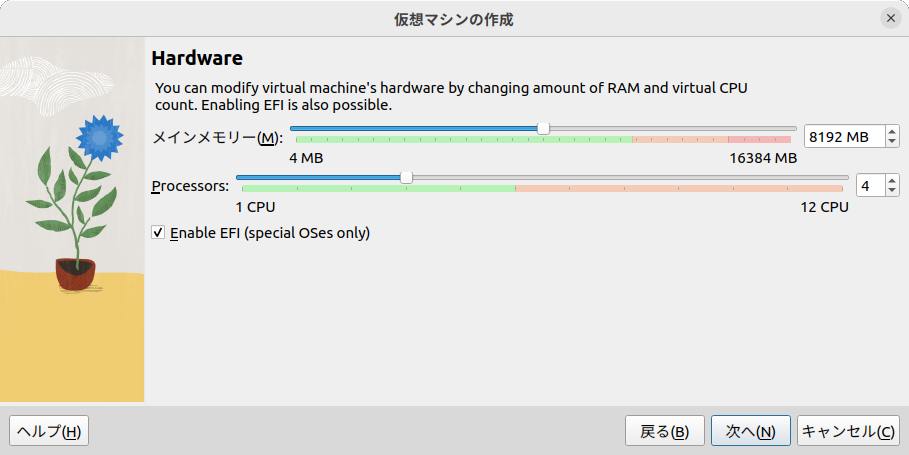Click the 4 MB minimum memory label
This screenshot has width=909, height=455.
pyautogui.click(x=306, y=158)
